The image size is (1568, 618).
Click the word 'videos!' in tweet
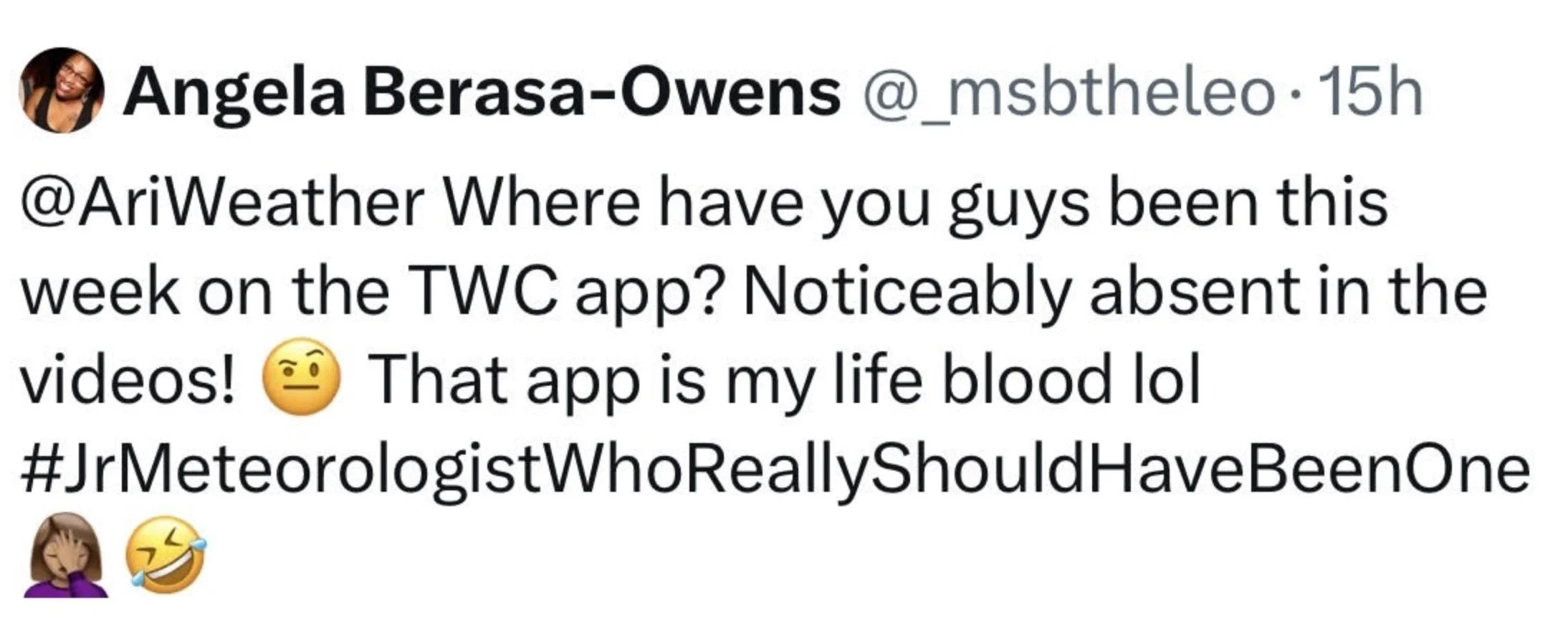(128, 379)
